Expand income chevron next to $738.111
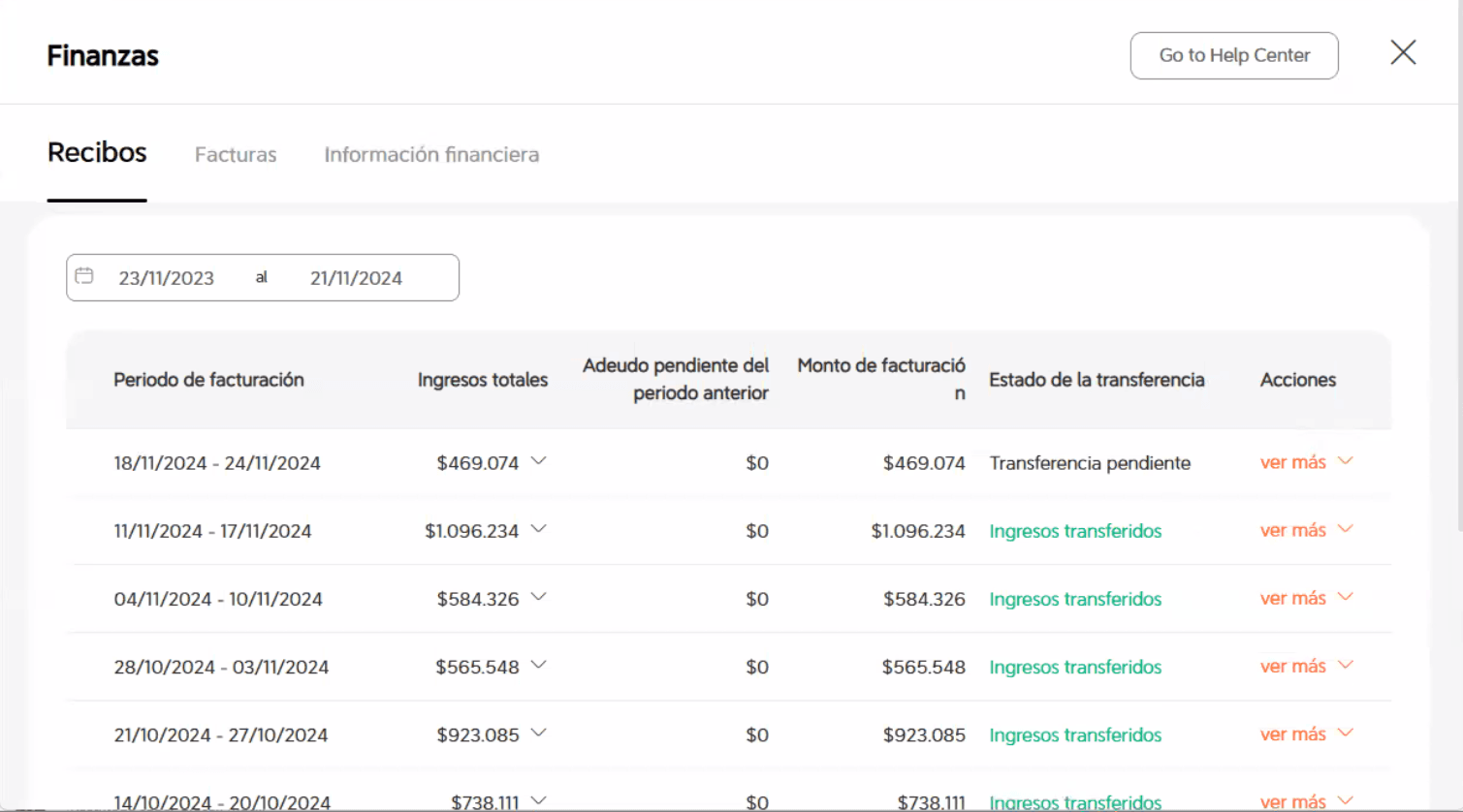 (539, 800)
